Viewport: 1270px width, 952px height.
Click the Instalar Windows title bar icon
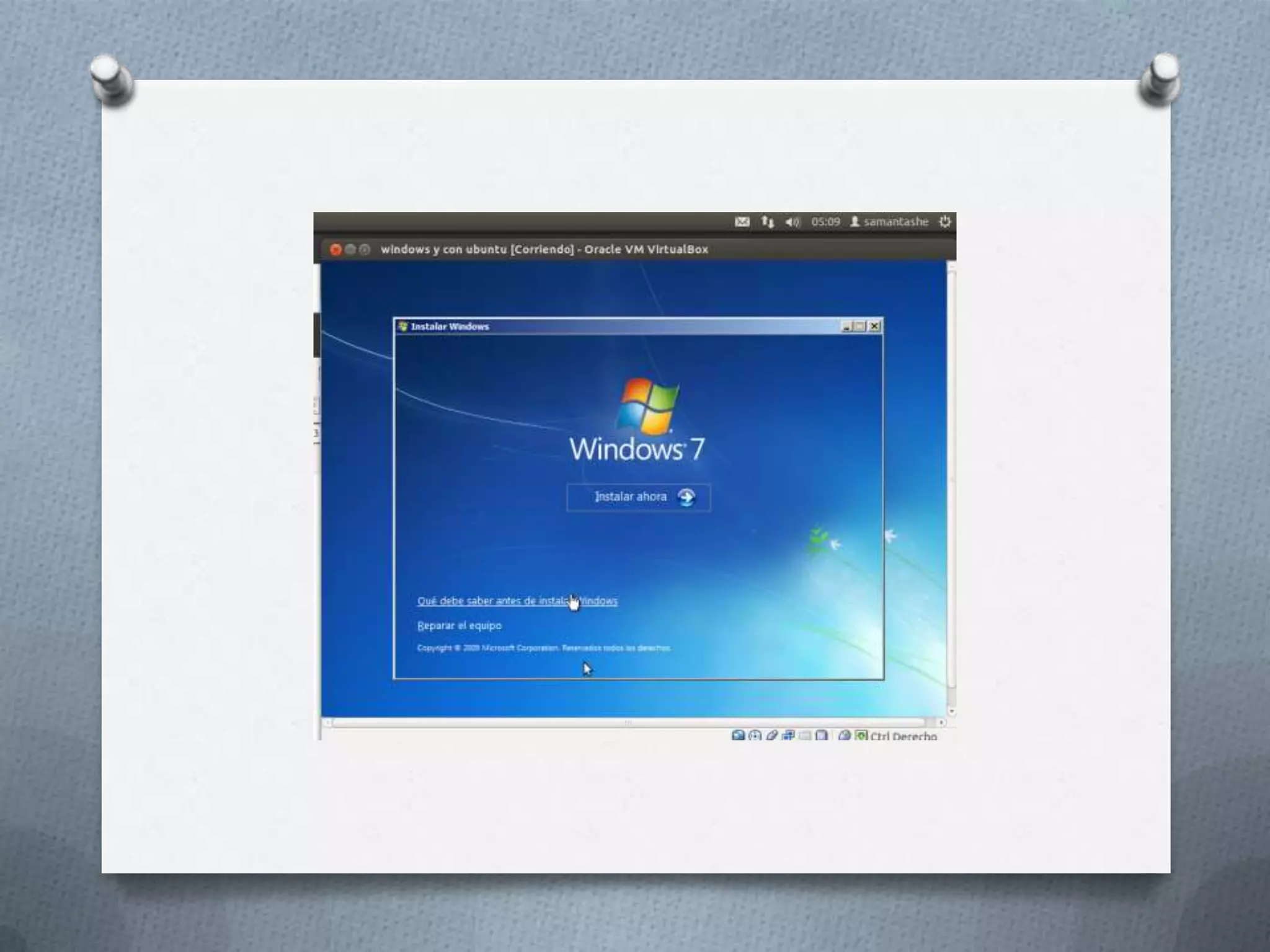(x=403, y=326)
